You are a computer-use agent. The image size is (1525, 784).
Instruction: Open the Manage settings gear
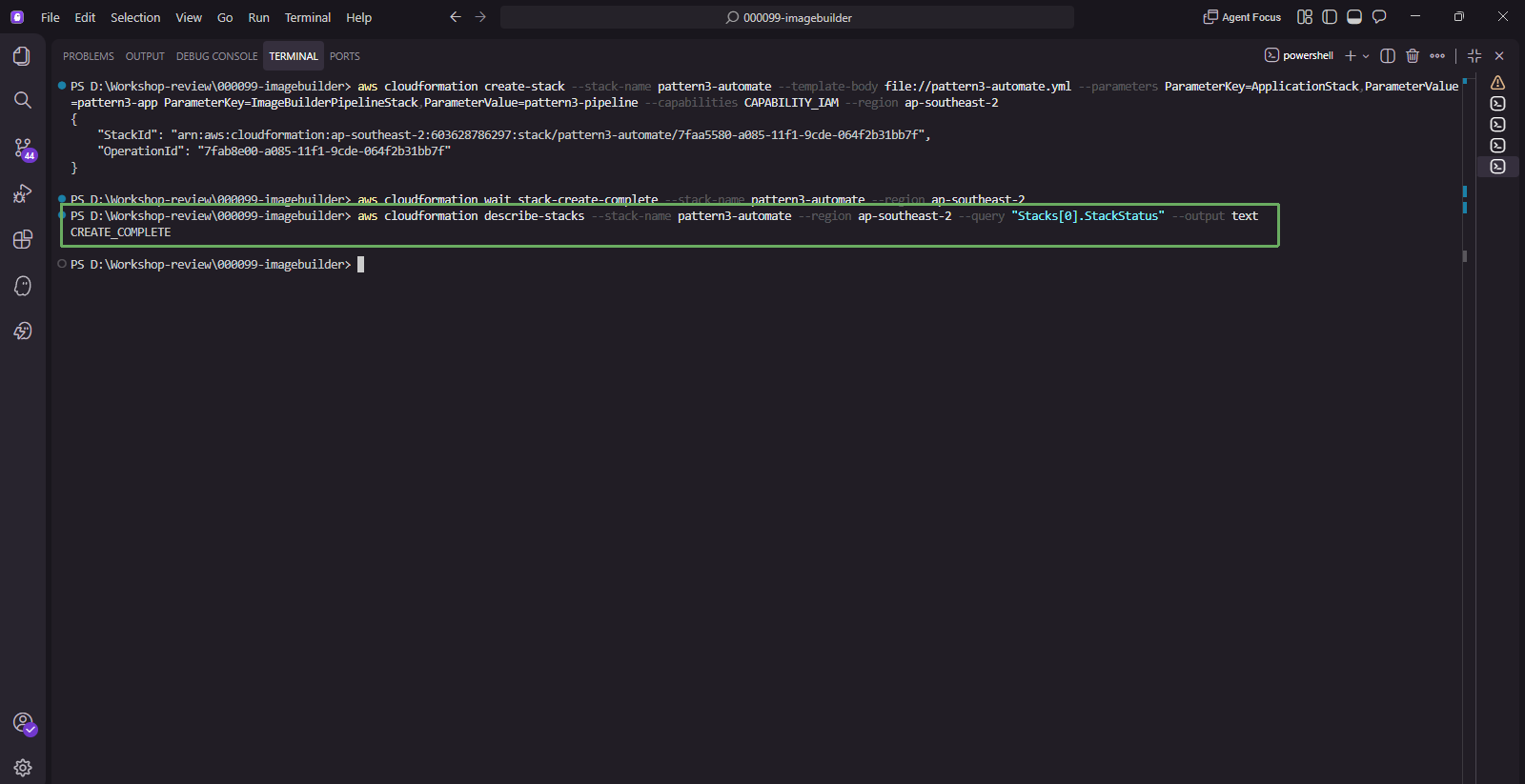coord(22,768)
